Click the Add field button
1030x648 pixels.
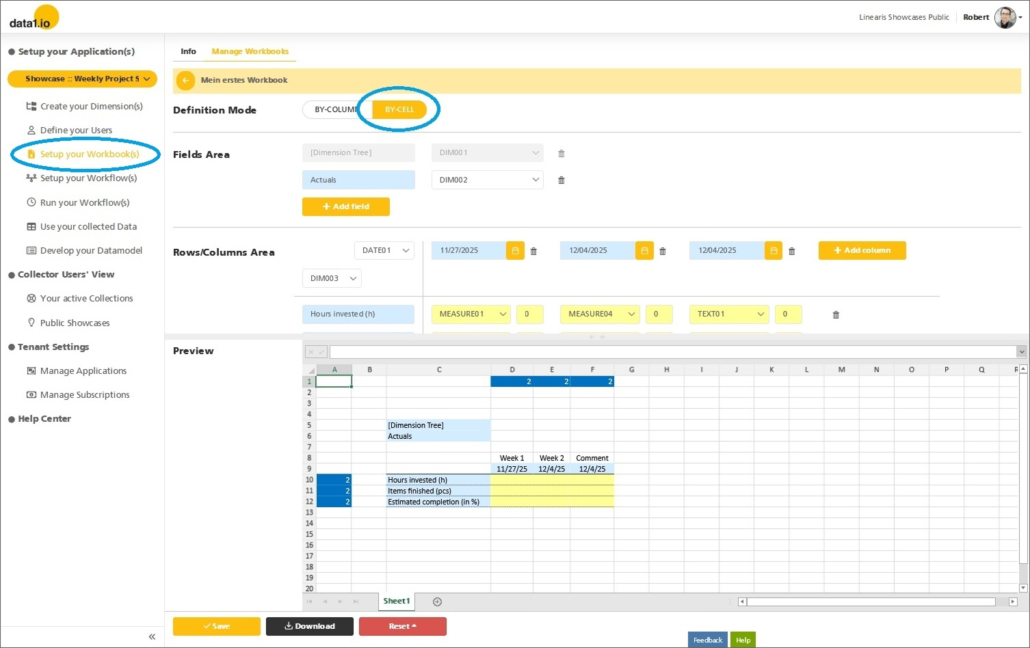point(345,206)
